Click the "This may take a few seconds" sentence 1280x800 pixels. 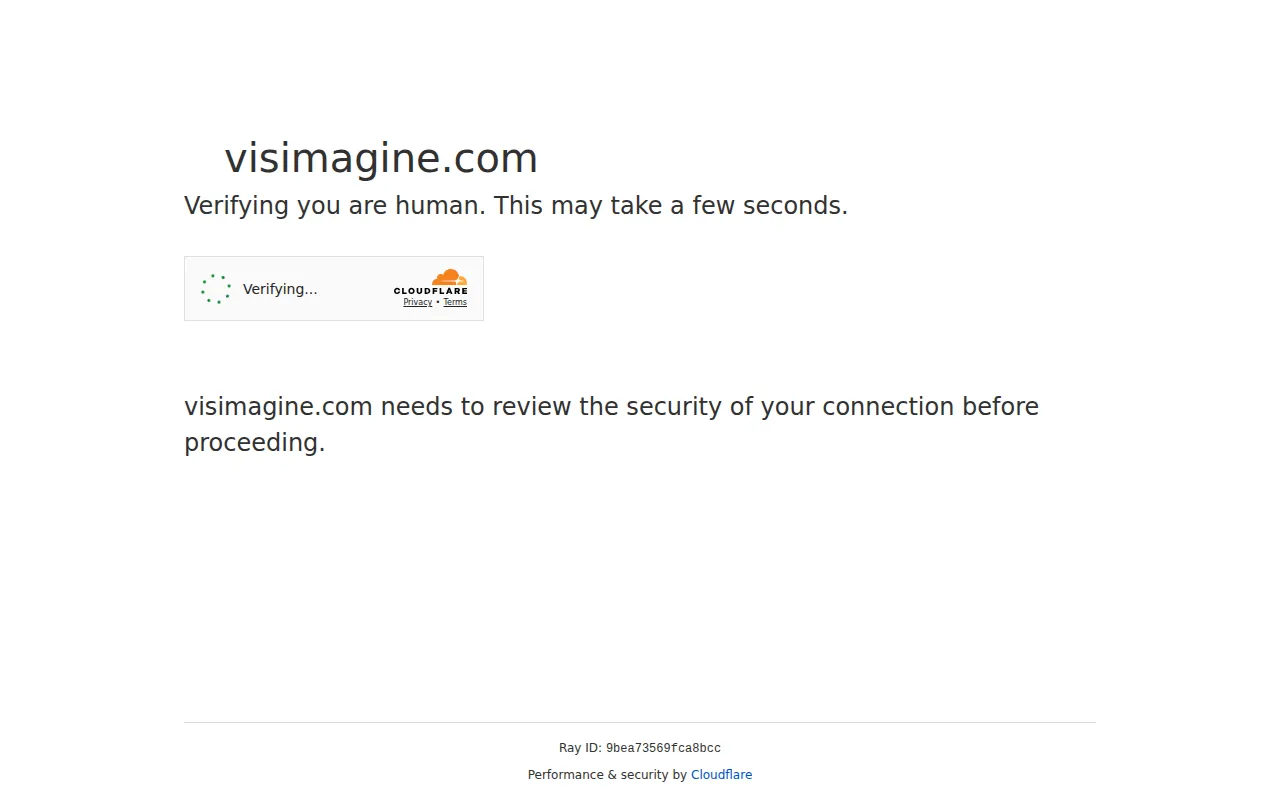(671, 206)
